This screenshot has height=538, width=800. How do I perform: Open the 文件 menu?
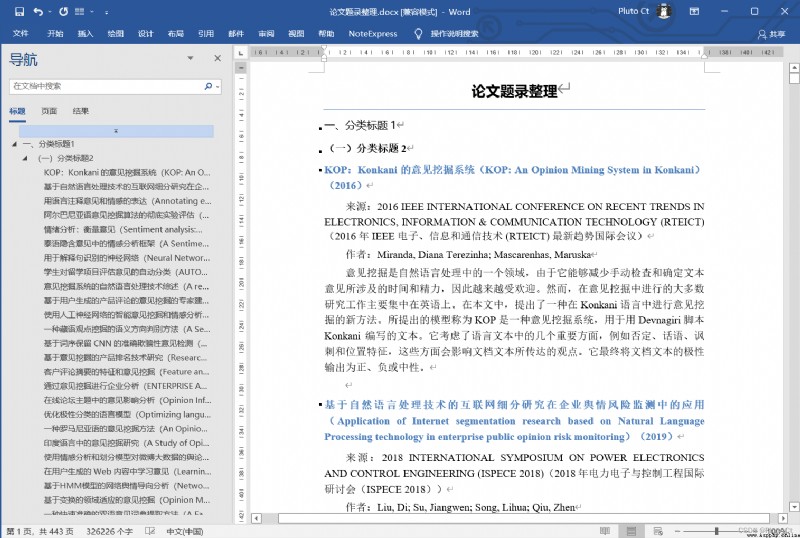[x=20, y=34]
